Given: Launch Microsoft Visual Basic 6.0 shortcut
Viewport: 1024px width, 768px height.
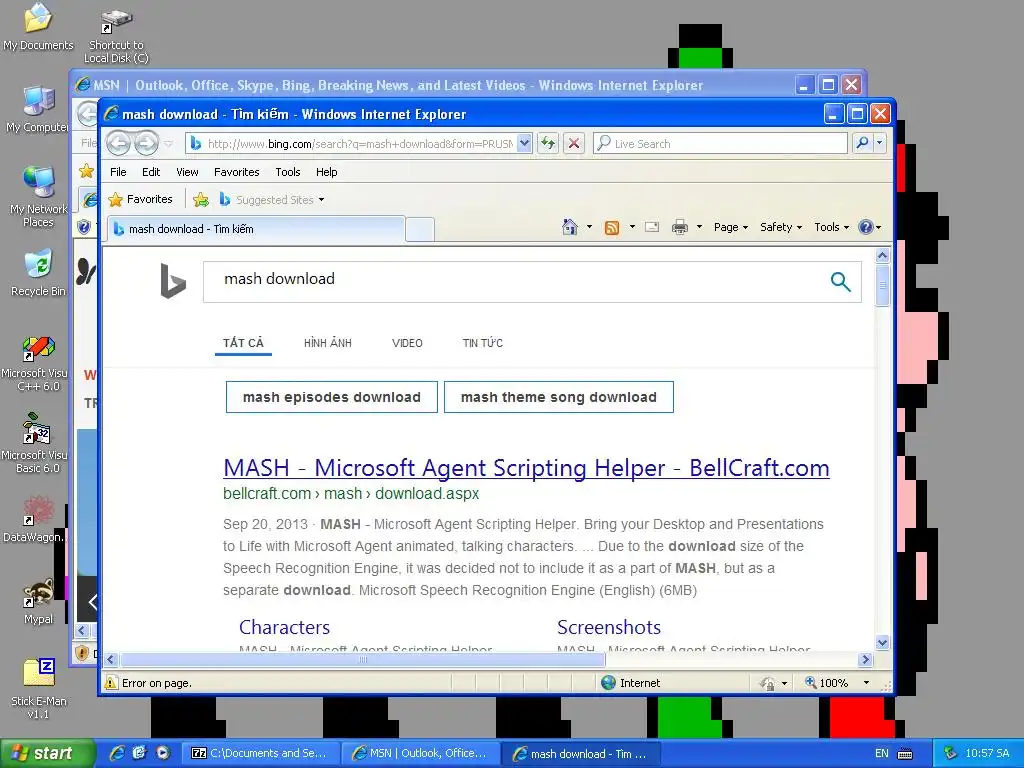Looking at the screenshot, I should pyautogui.click(x=38, y=443).
